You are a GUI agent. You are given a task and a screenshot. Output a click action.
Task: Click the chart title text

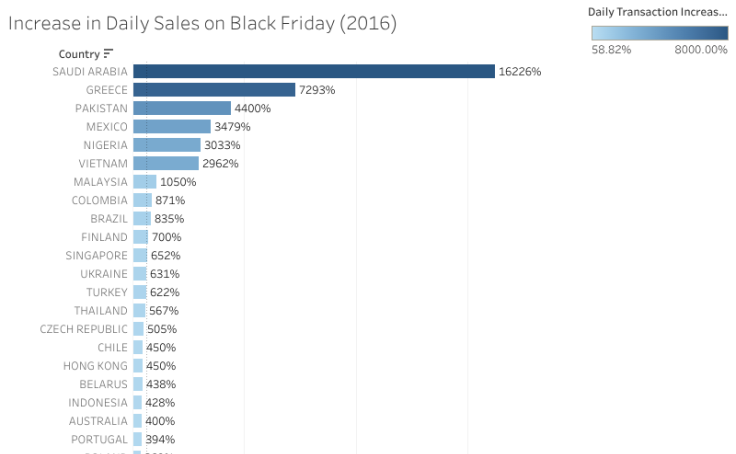click(x=202, y=23)
